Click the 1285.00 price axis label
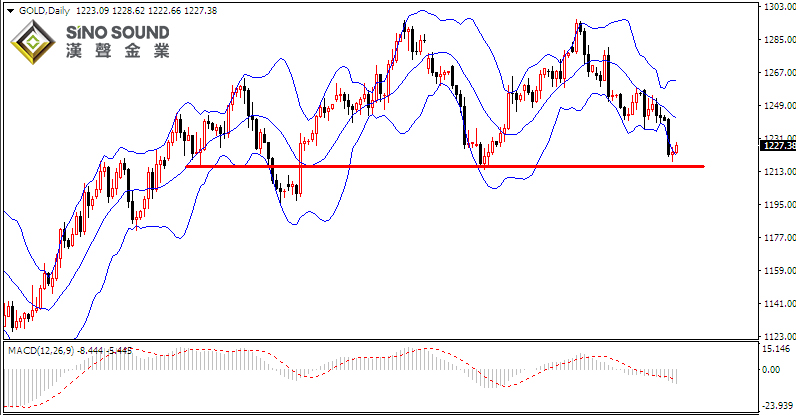796x415 pixels. click(779, 40)
